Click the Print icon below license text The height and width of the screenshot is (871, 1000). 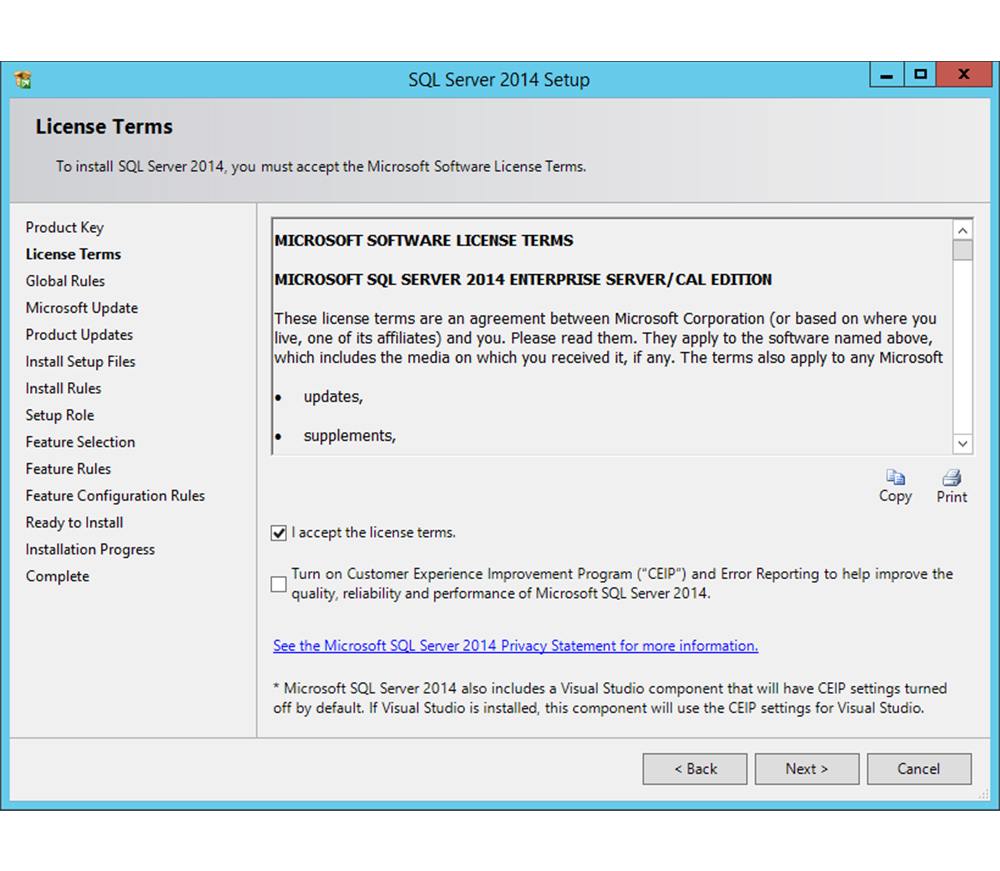coord(951,478)
